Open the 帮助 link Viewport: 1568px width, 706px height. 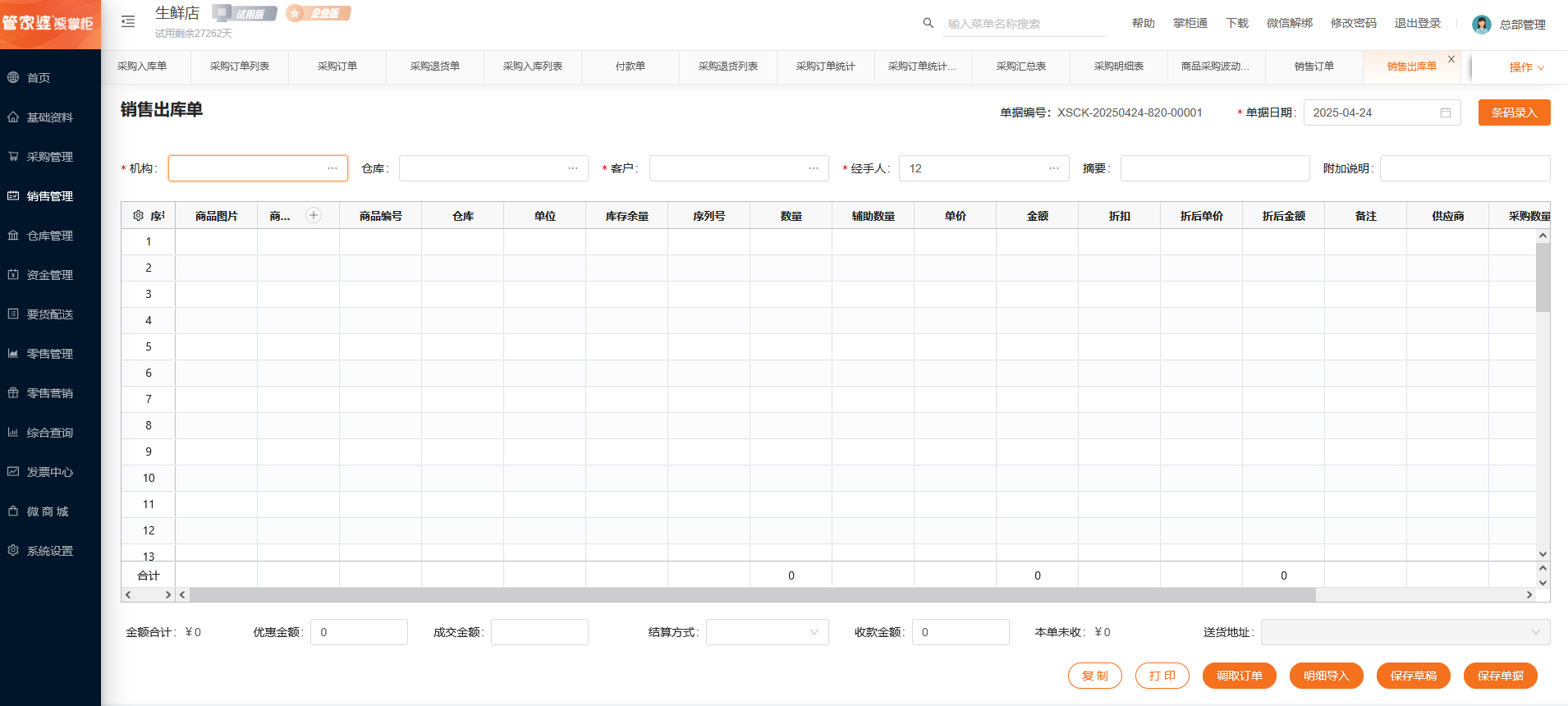pyautogui.click(x=1144, y=23)
